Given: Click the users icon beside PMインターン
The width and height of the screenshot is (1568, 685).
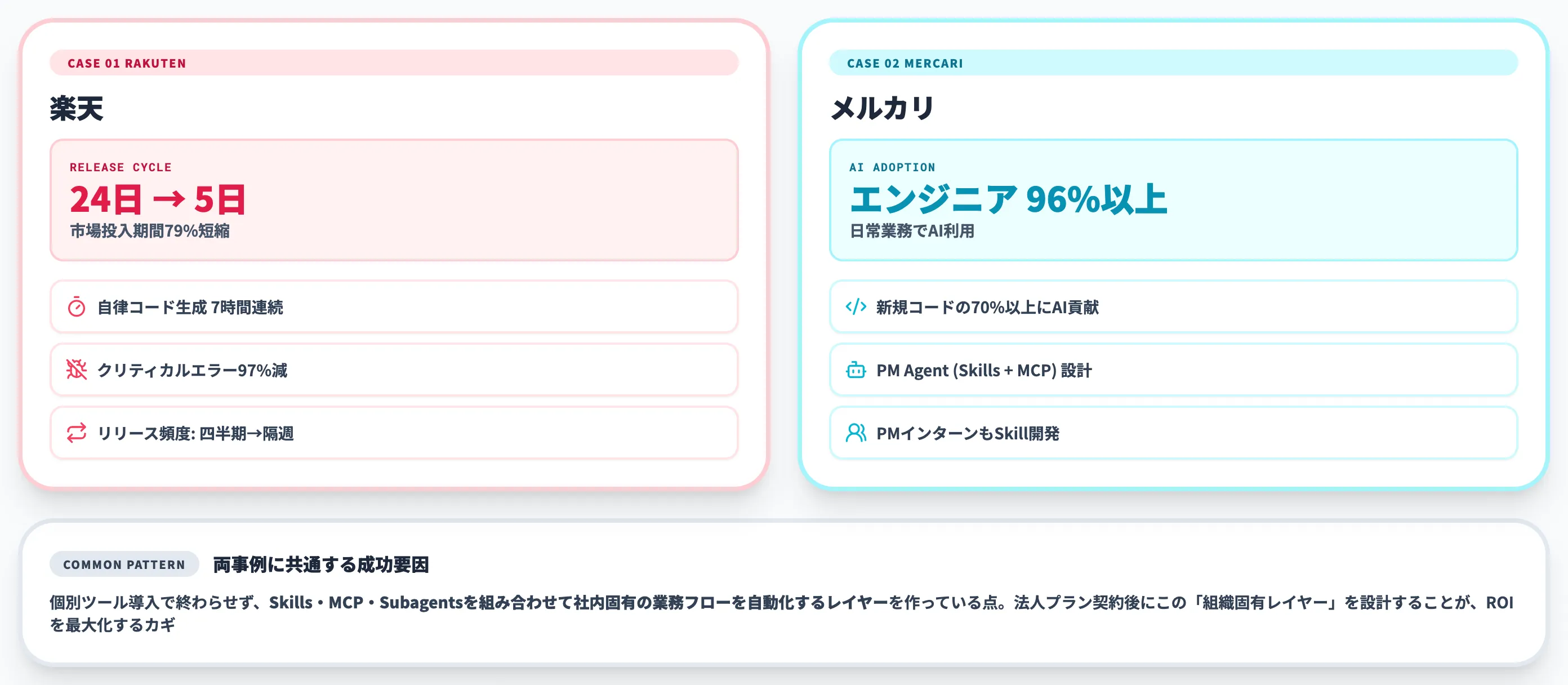Looking at the screenshot, I should 856,433.
